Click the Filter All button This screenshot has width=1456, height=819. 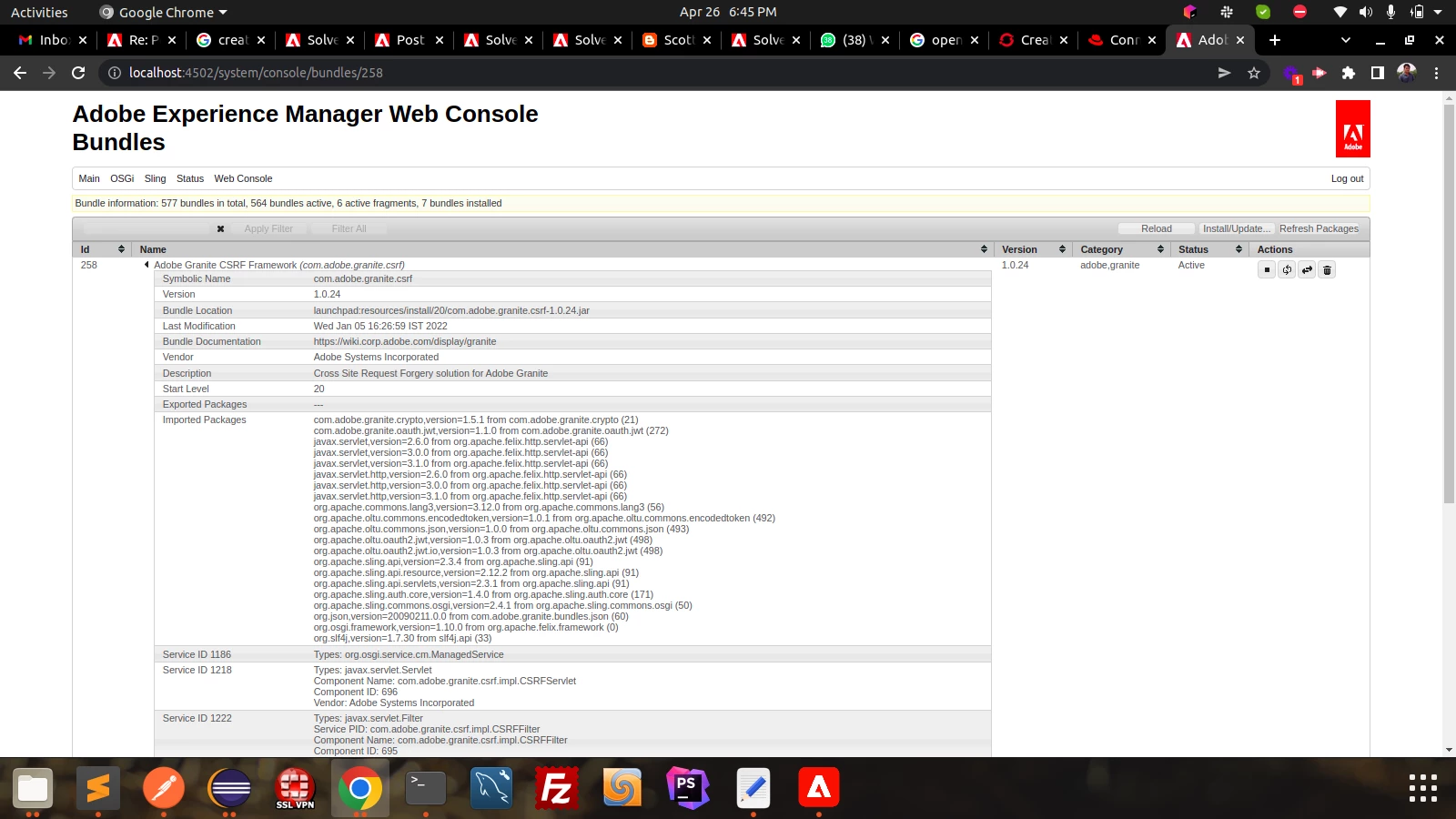pyautogui.click(x=349, y=229)
